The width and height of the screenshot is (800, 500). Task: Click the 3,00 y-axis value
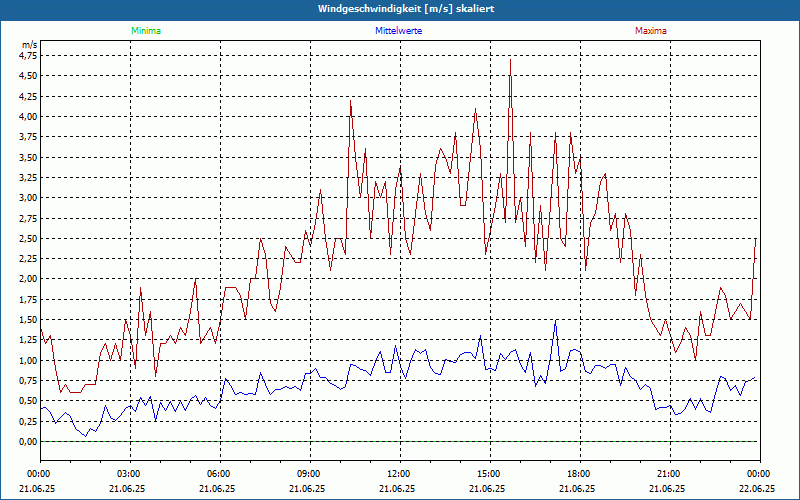point(29,197)
